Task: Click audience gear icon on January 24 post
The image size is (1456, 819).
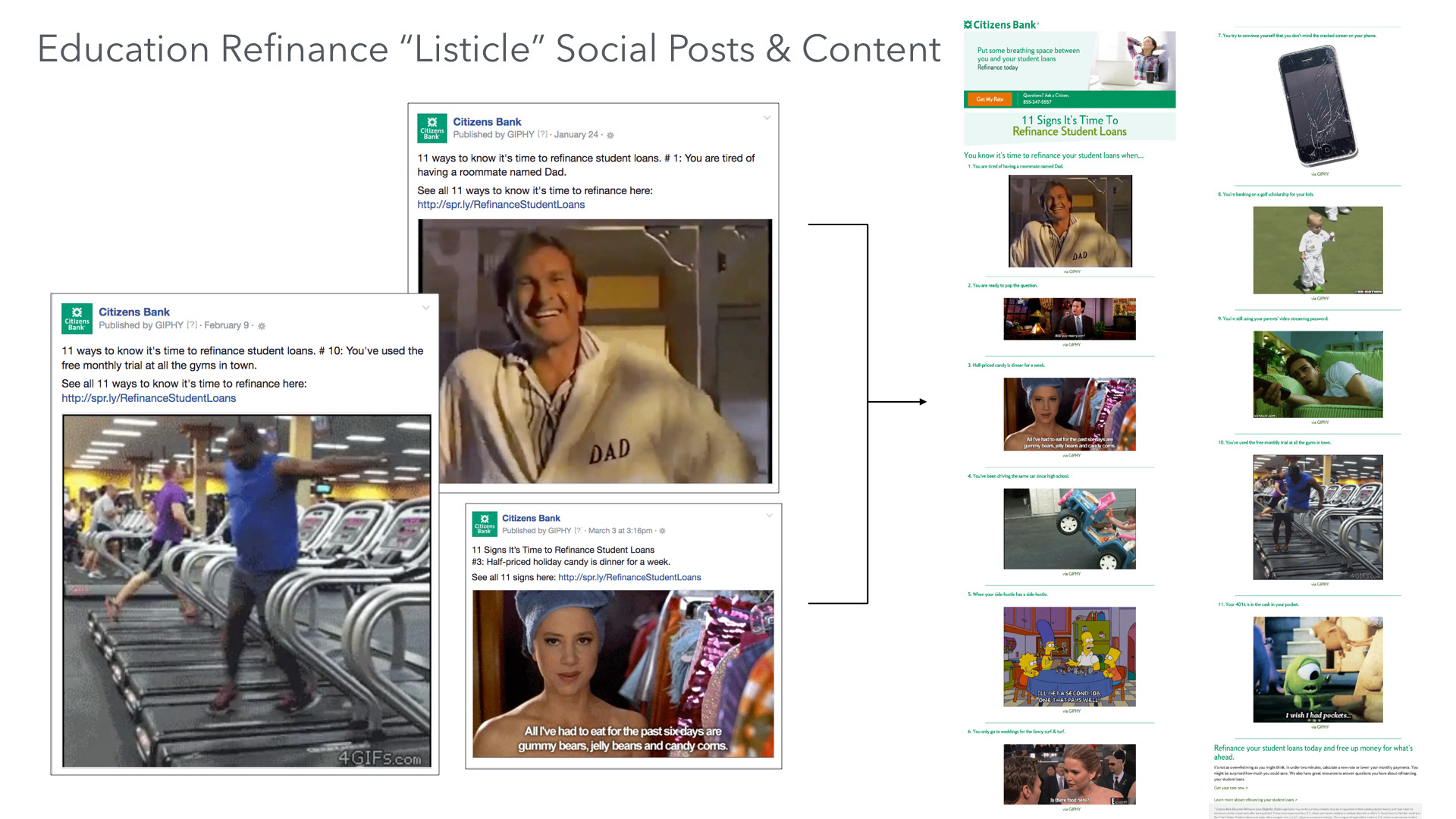Action: click(610, 135)
